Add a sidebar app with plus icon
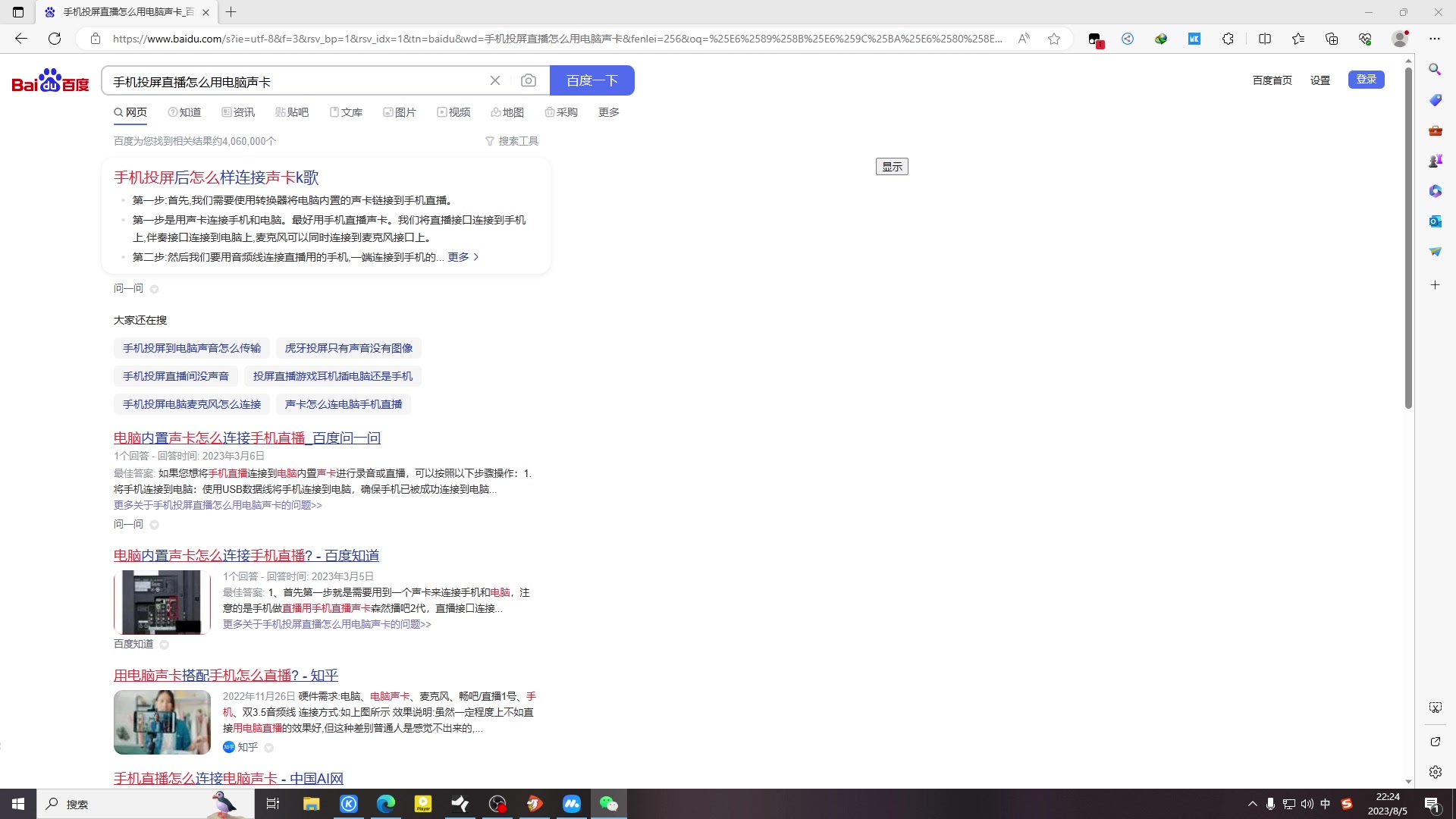 1435,285
